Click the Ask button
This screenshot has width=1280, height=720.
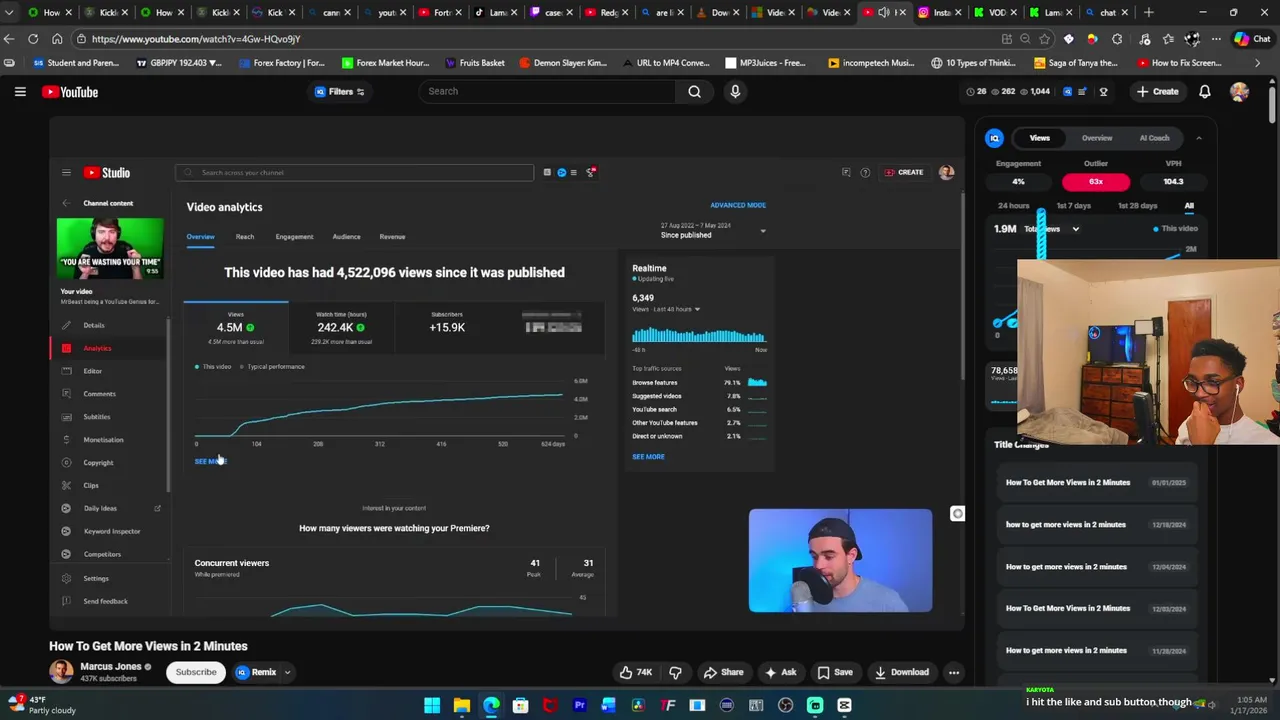pyautogui.click(x=780, y=672)
